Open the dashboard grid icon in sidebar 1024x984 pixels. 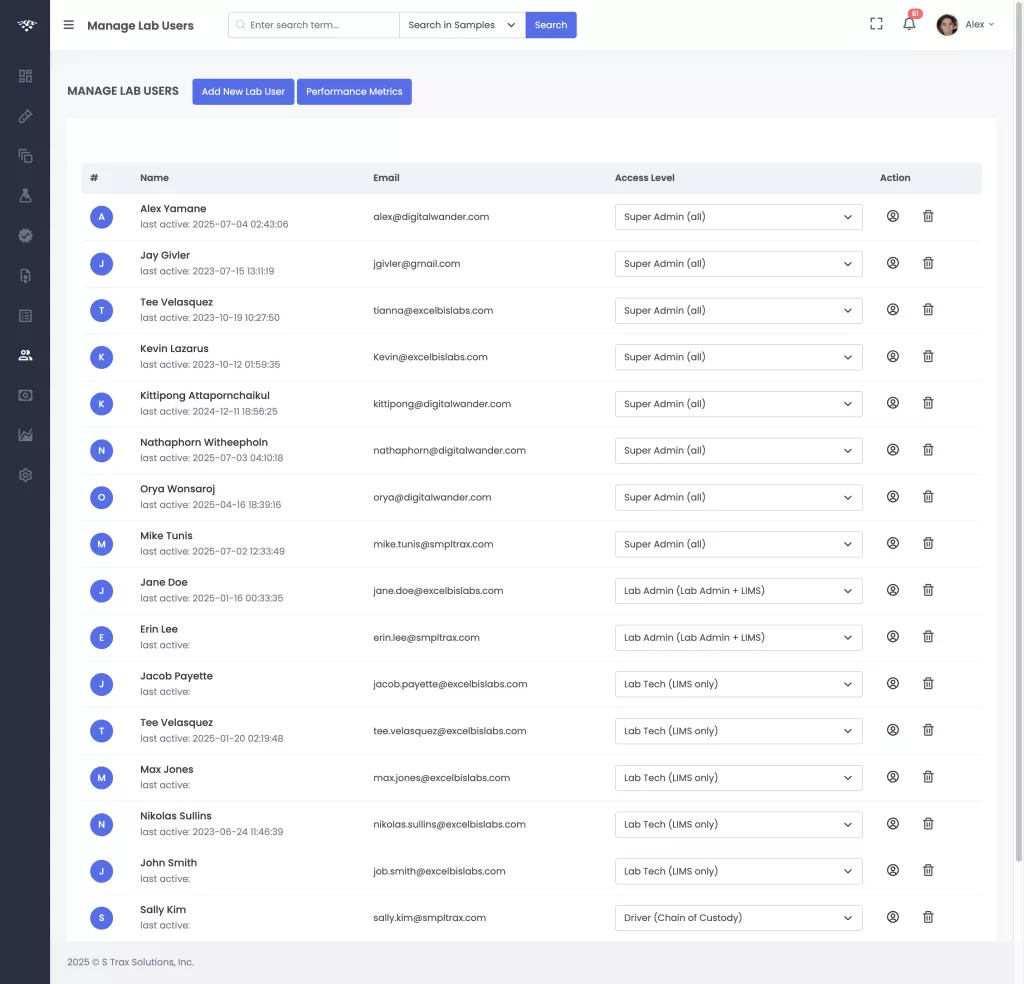tap(25, 76)
